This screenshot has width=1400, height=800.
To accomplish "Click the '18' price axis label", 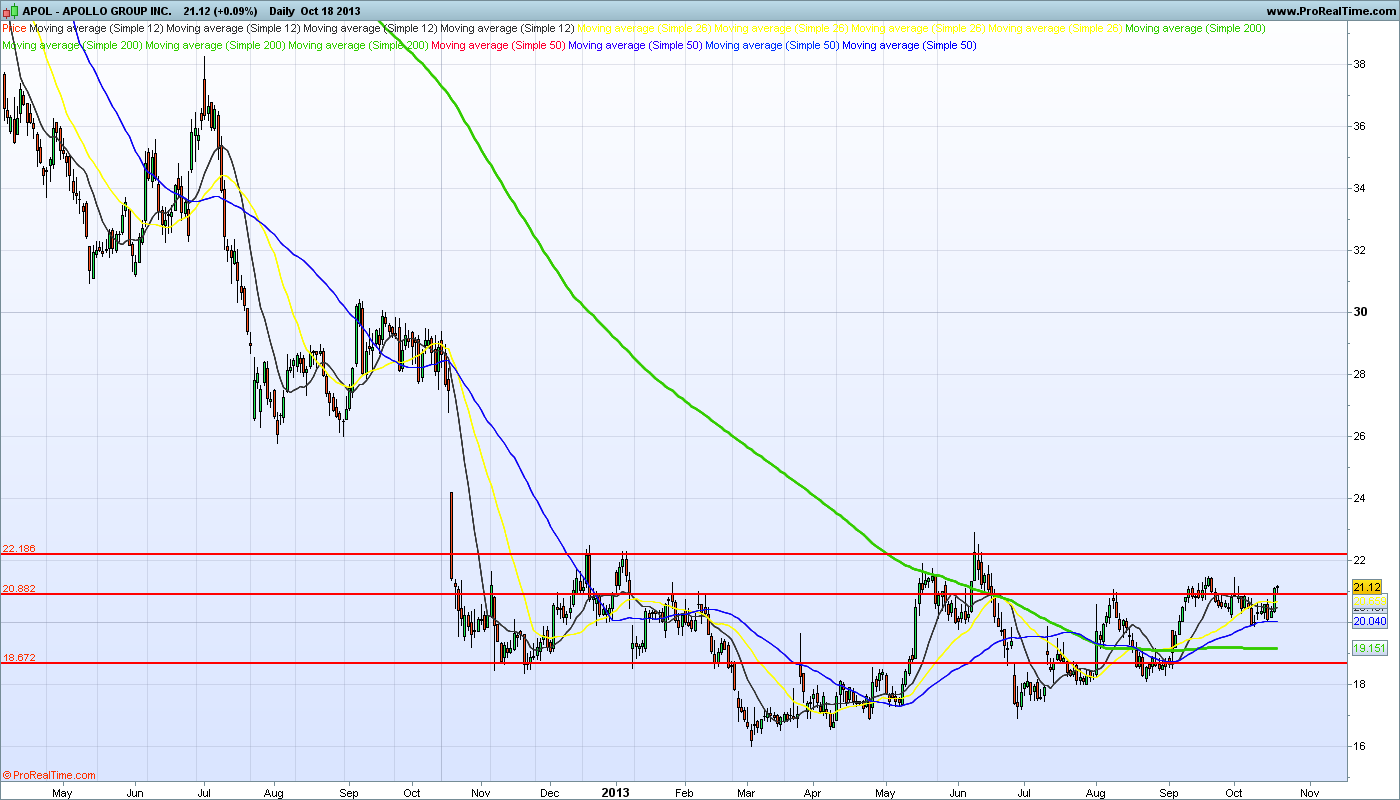I will (1359, 684).
